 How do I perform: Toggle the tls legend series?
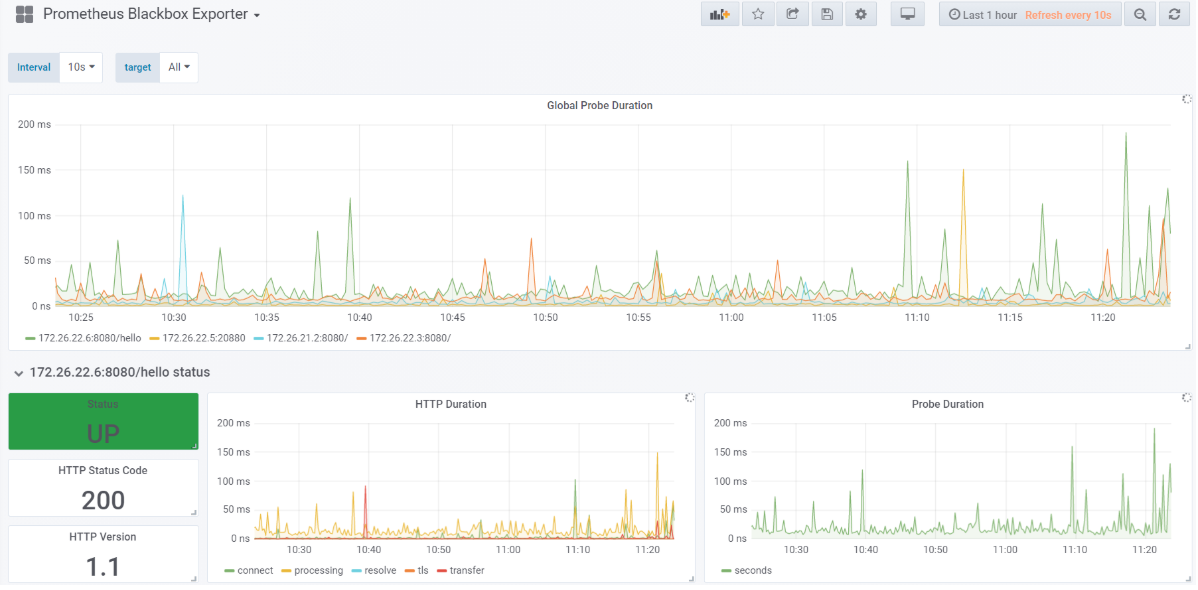[417, 571]
